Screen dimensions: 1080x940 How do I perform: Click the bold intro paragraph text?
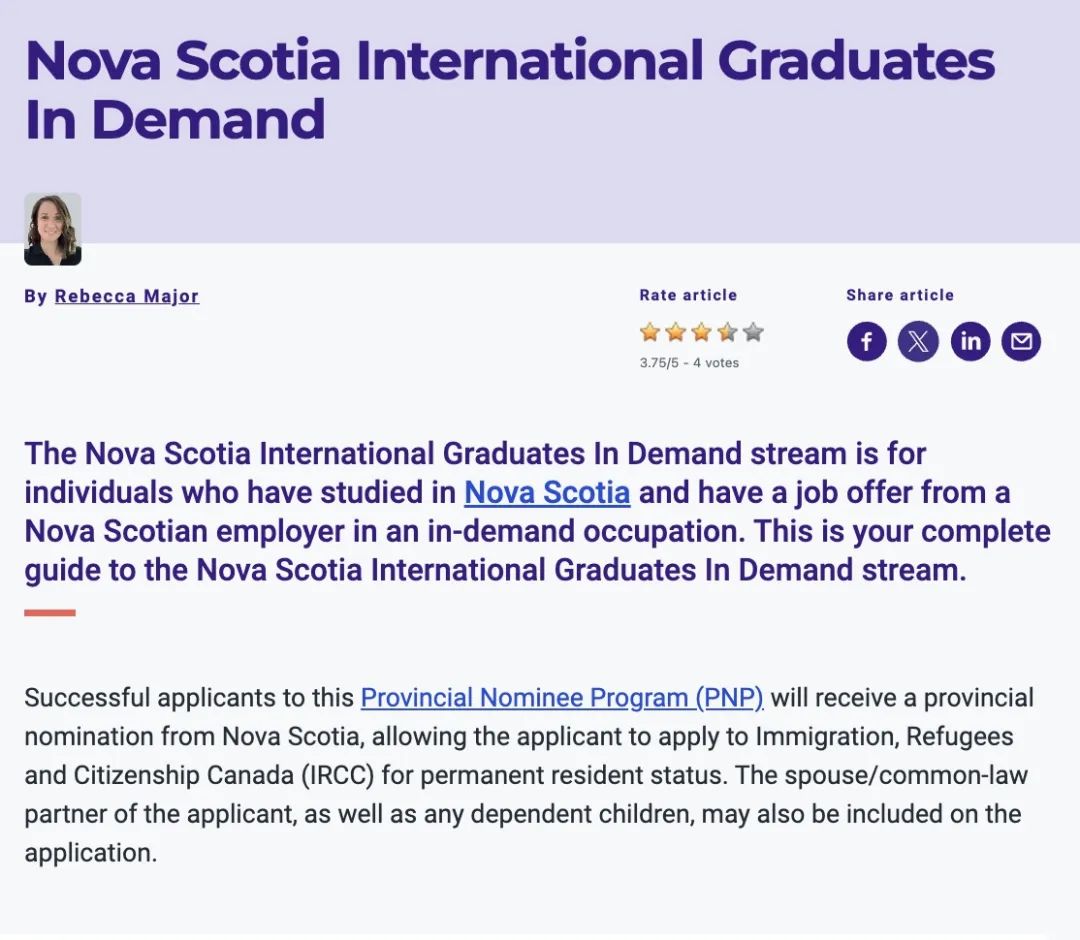pos(537,512)
